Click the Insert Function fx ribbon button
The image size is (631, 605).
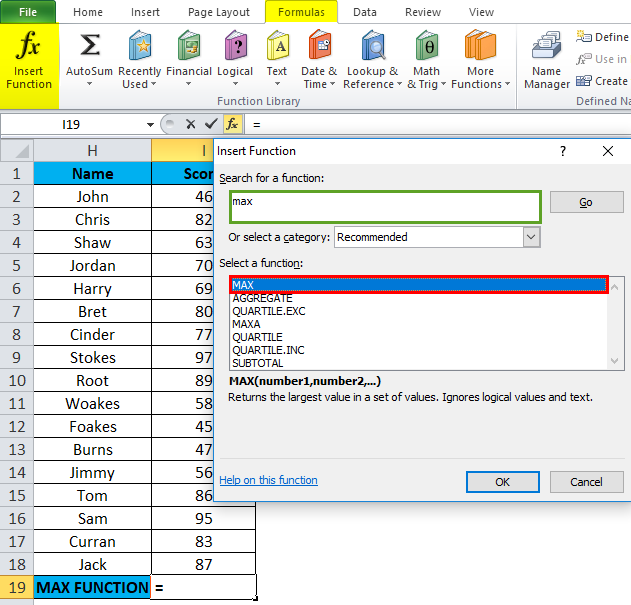click(x=29, y=66)
